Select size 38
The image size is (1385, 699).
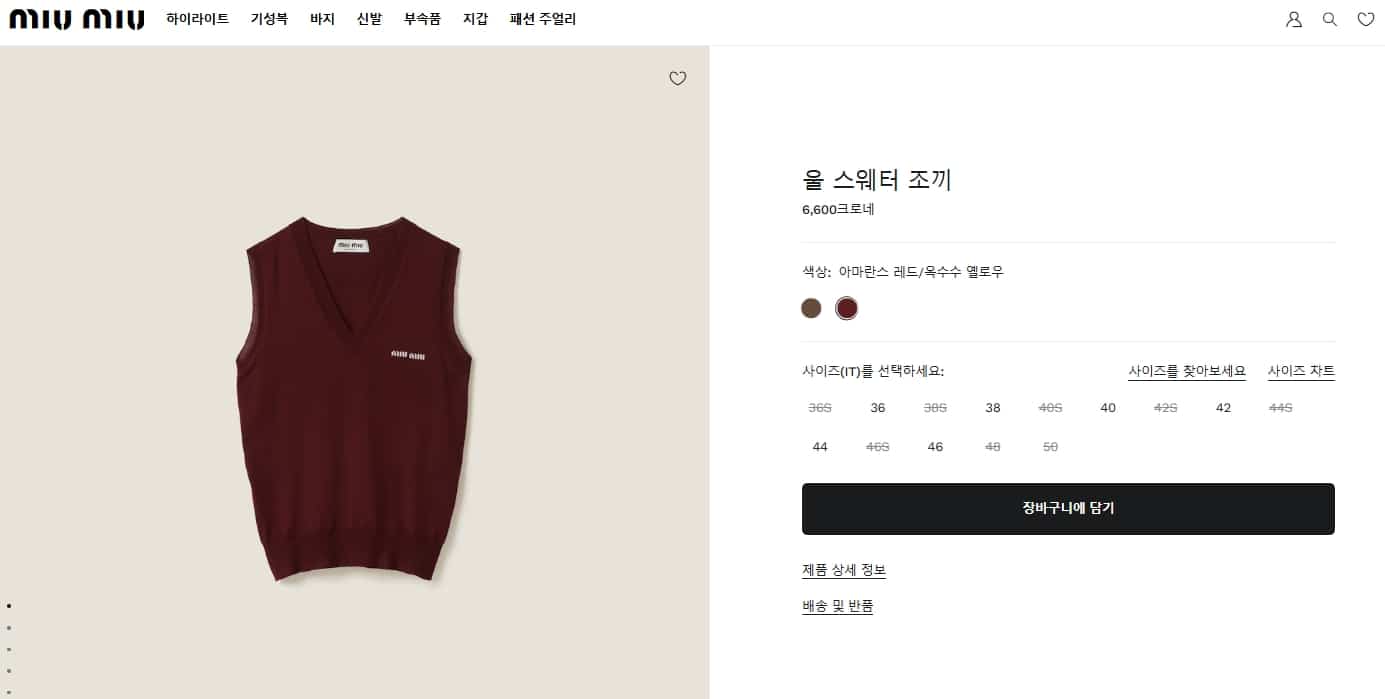(x=993, y=408)
